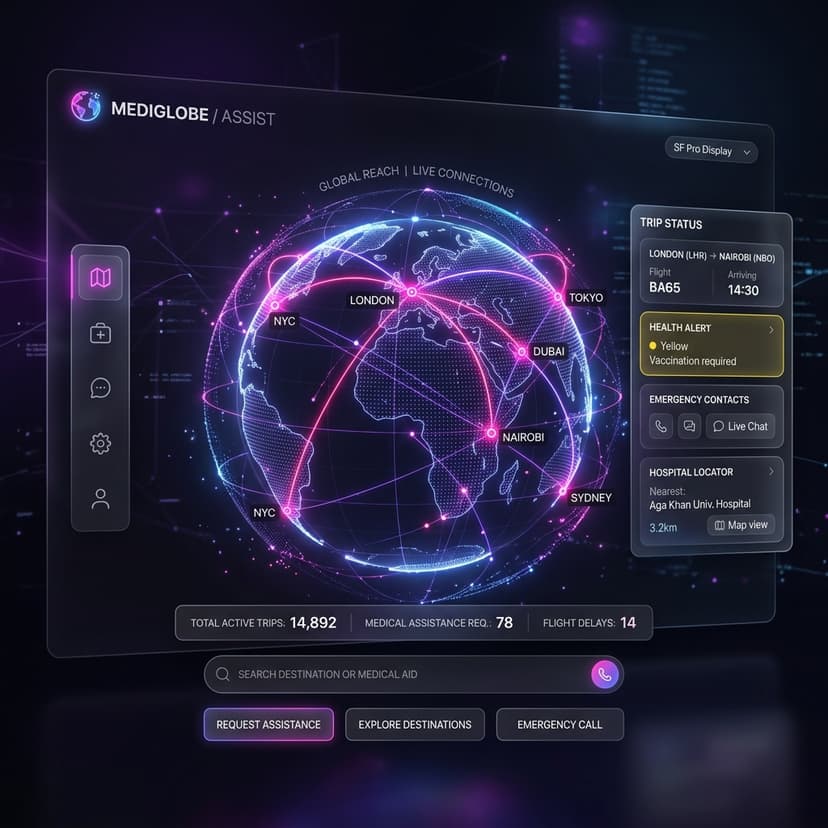This screenshot has width=828, height=828.
Task: Open the hospital Map view
Action: coord(741,525)
